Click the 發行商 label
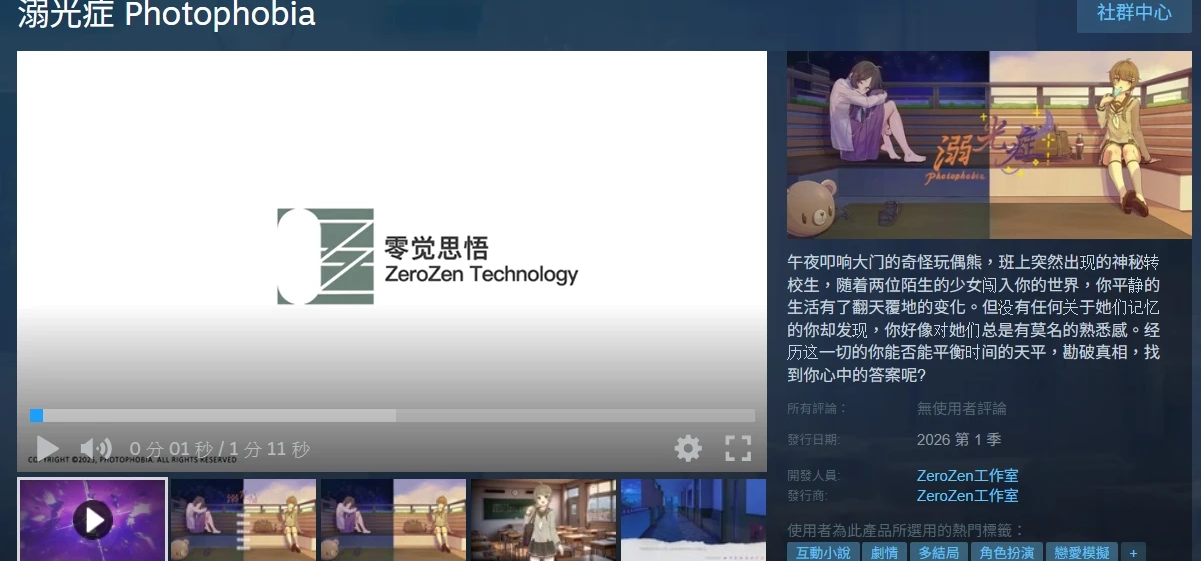The width and height of the screenshot is (1201, 561). (x=808, y=495)
